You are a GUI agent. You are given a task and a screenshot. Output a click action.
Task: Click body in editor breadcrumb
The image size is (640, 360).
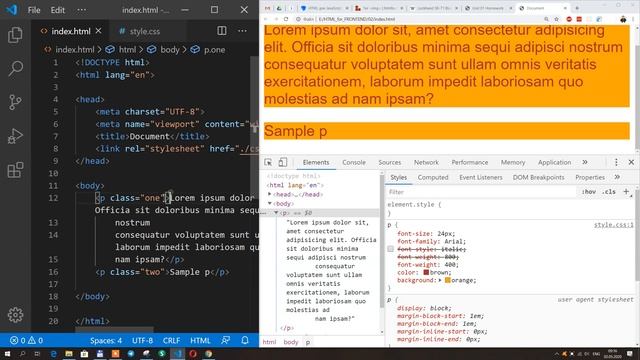click(170, 50)
